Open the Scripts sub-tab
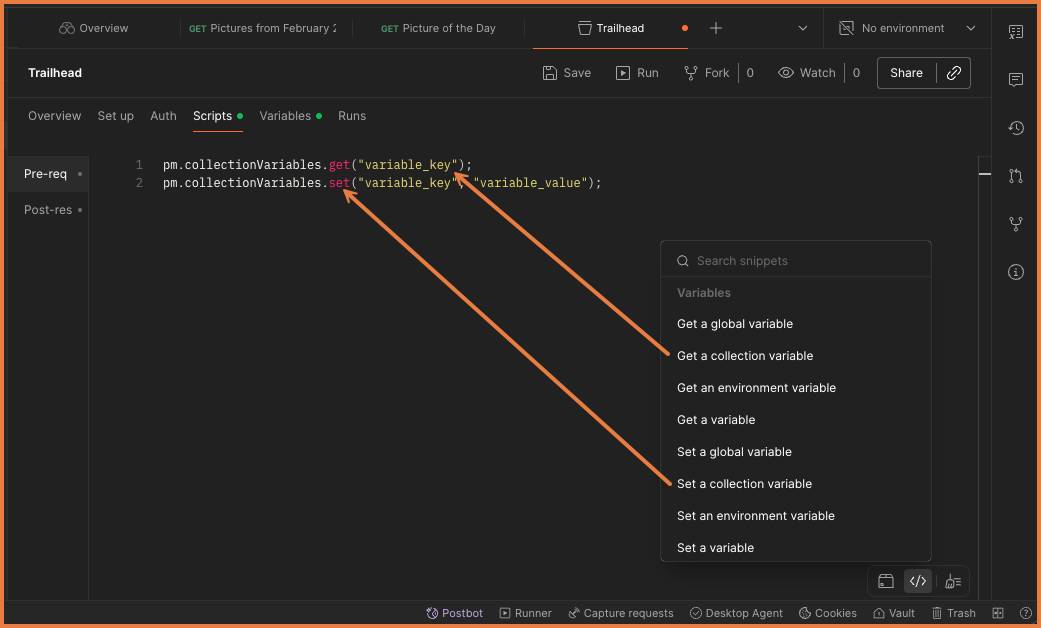The width and height of the screenshot is (1041, 628). click(x=212, y=116)
